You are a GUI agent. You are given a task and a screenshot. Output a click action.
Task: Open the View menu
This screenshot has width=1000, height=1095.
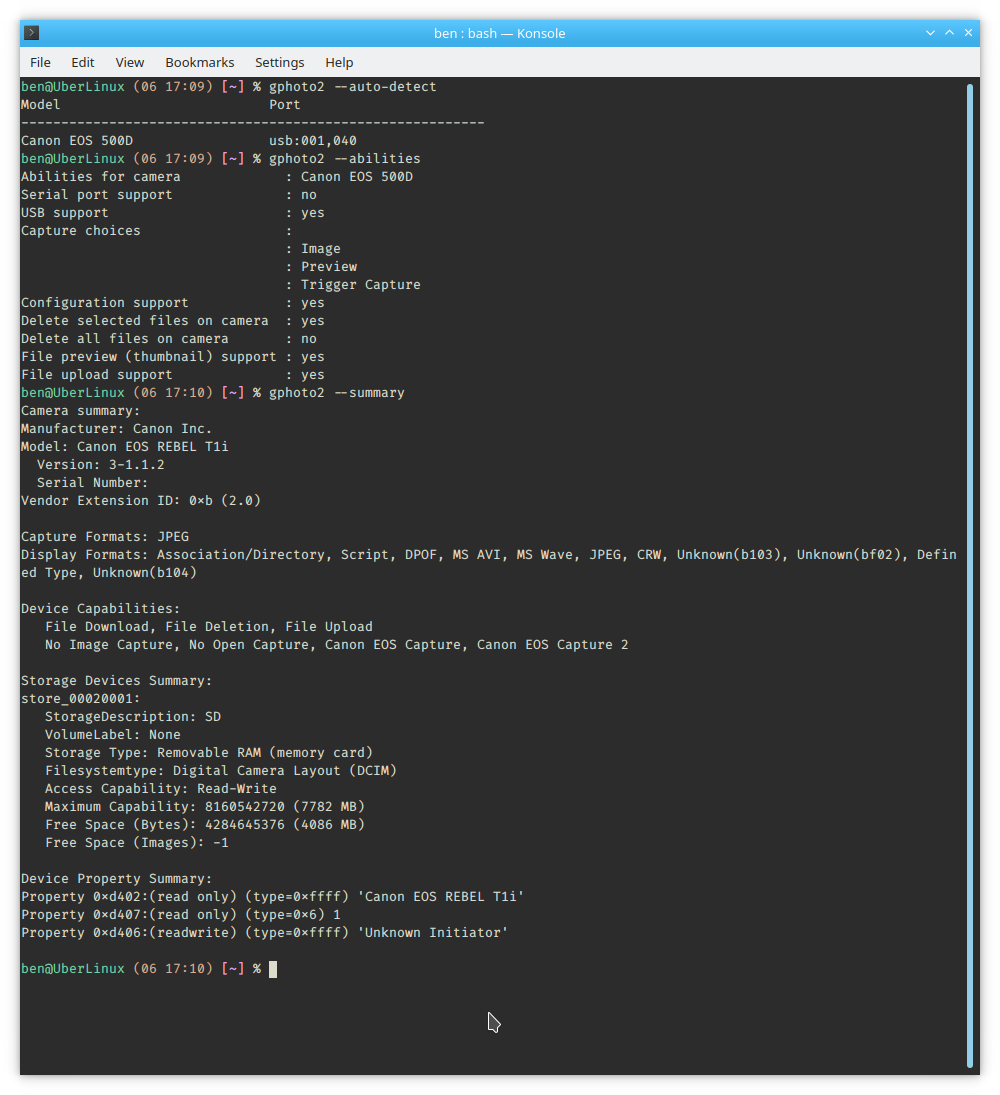[129, 62]
